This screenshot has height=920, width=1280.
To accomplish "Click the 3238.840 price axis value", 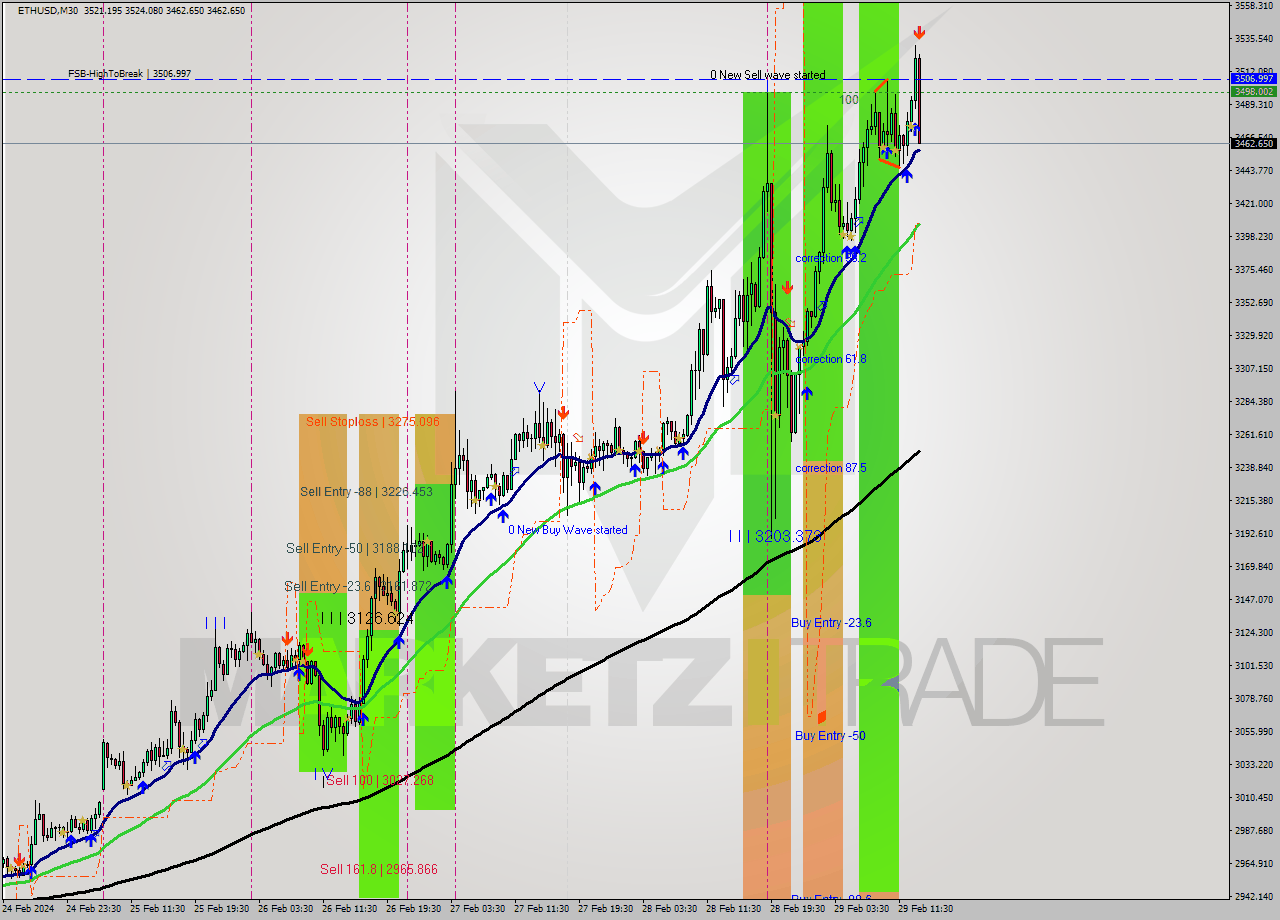I will point(1253,468).
